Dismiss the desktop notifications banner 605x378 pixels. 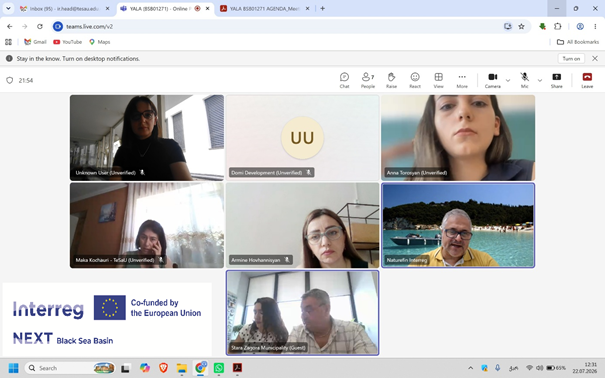595,59
